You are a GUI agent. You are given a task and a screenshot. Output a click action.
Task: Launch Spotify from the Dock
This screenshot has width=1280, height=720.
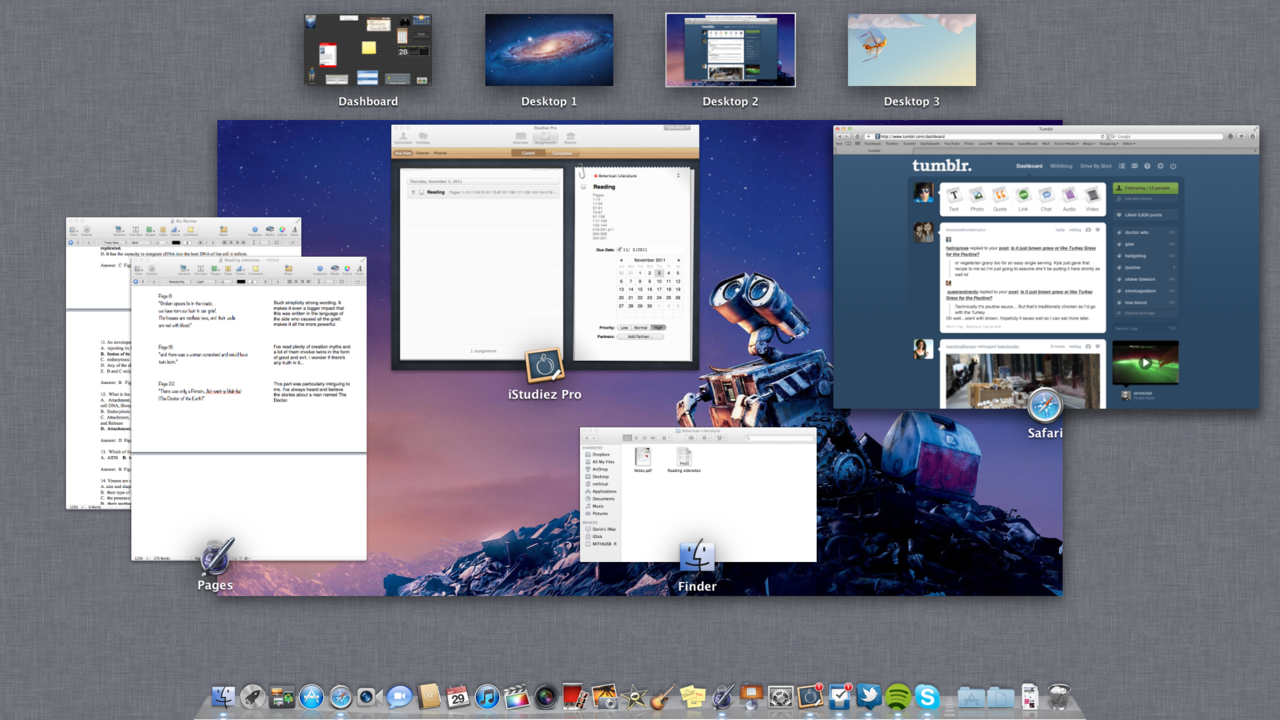[897, 696]
